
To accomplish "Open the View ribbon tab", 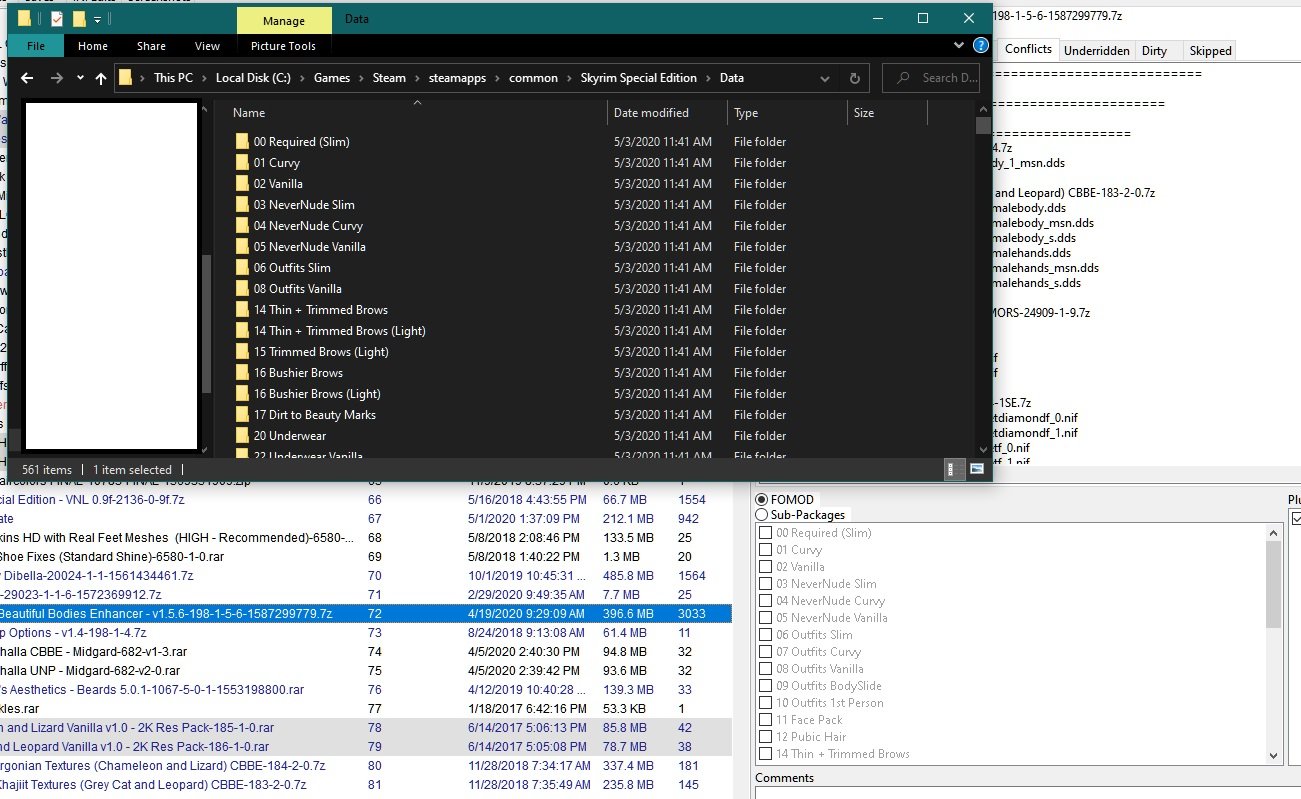I will (x=207, y=46).
